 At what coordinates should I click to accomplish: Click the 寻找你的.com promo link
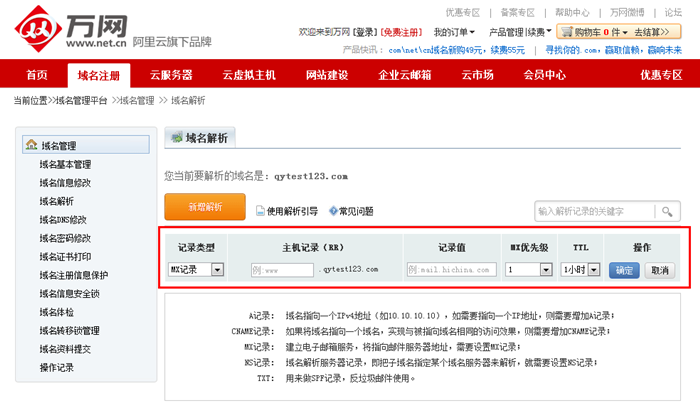[x=614, y=50]
